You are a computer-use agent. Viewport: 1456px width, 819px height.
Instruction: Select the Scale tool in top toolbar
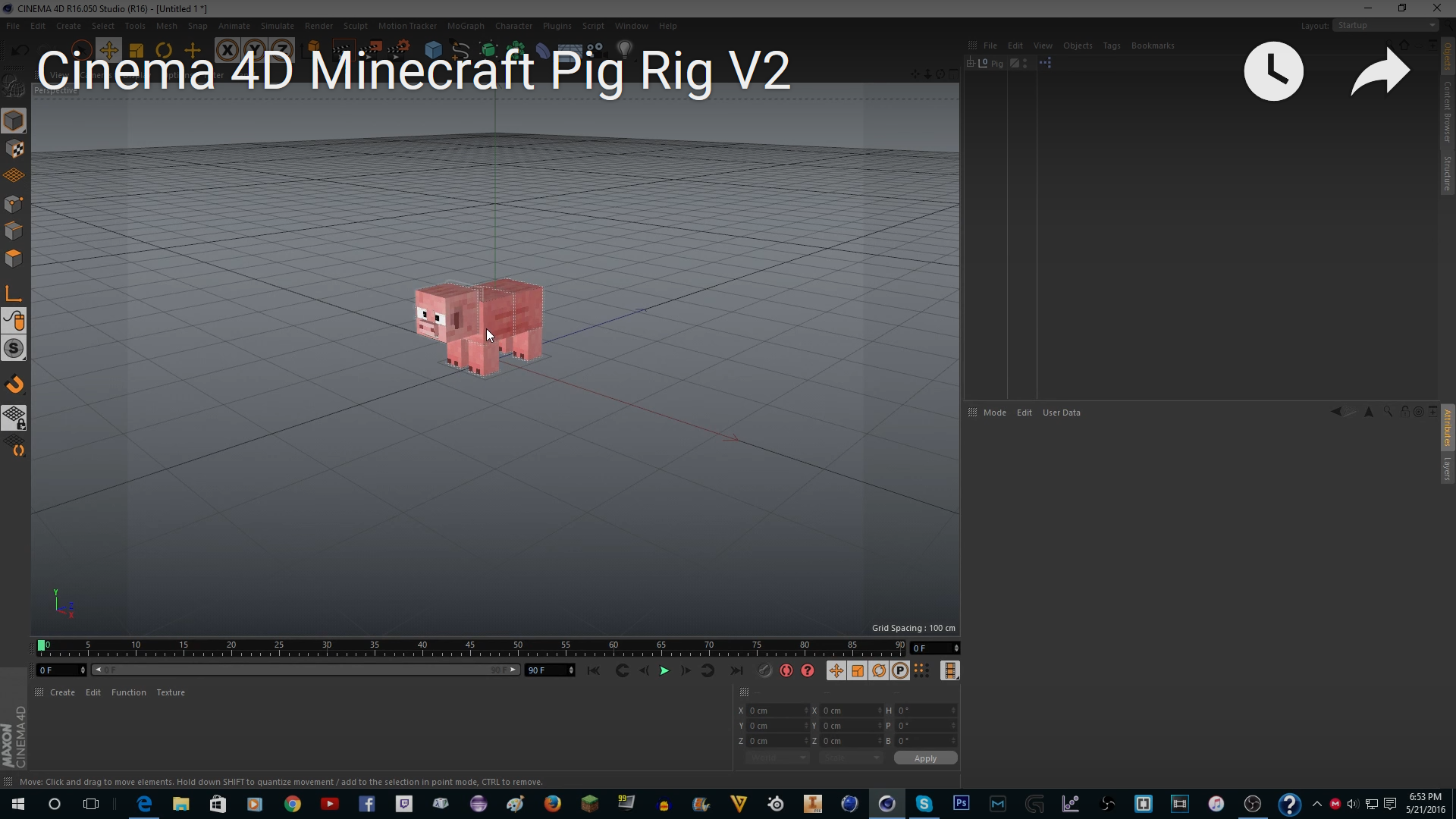136,51
